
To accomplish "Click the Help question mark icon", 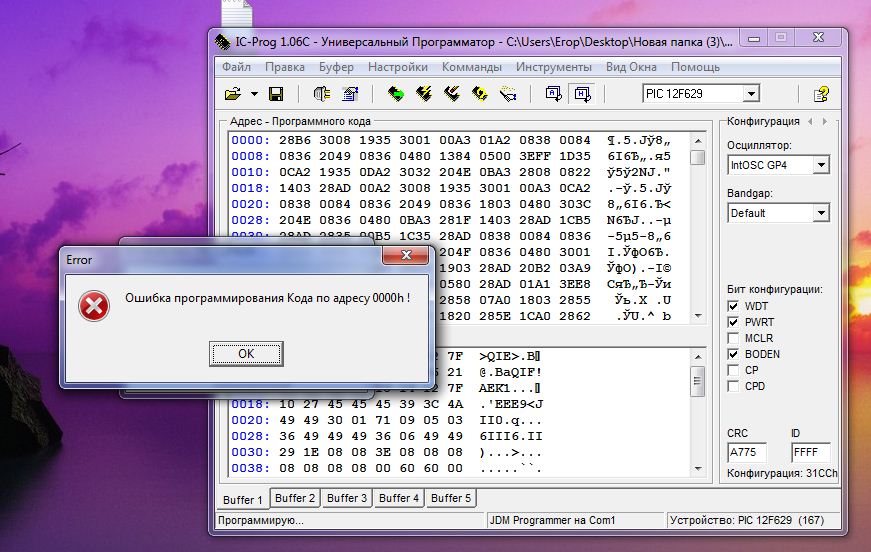I will (821, 94).
